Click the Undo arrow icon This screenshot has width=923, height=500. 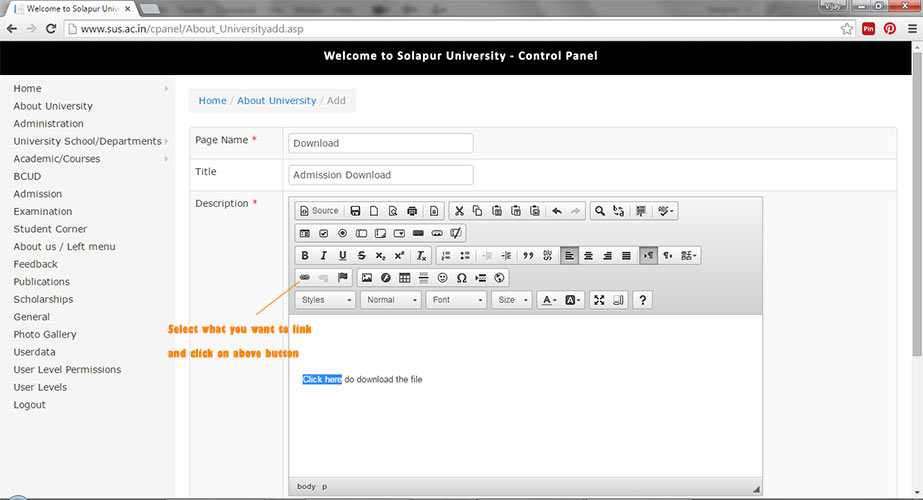pyautogui.click(x=557, y=211)
